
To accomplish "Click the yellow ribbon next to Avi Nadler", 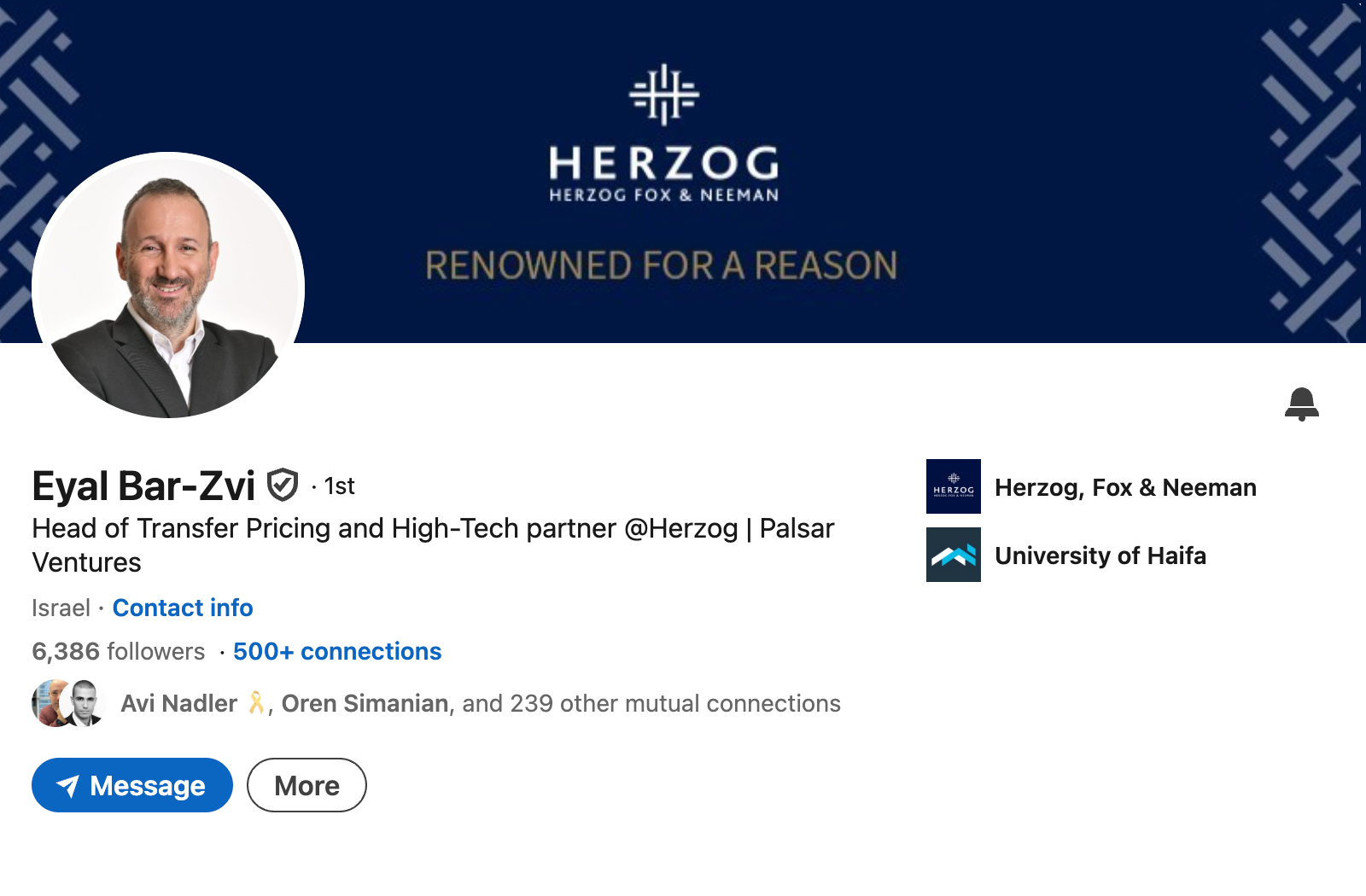I will coord(256,702).
